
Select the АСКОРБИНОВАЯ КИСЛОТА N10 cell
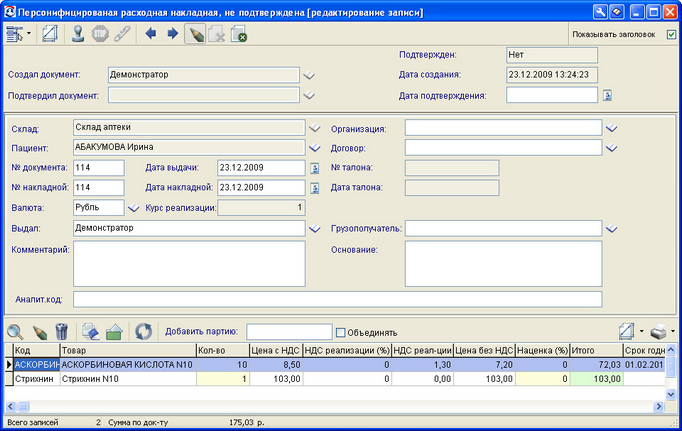(128, 364)
